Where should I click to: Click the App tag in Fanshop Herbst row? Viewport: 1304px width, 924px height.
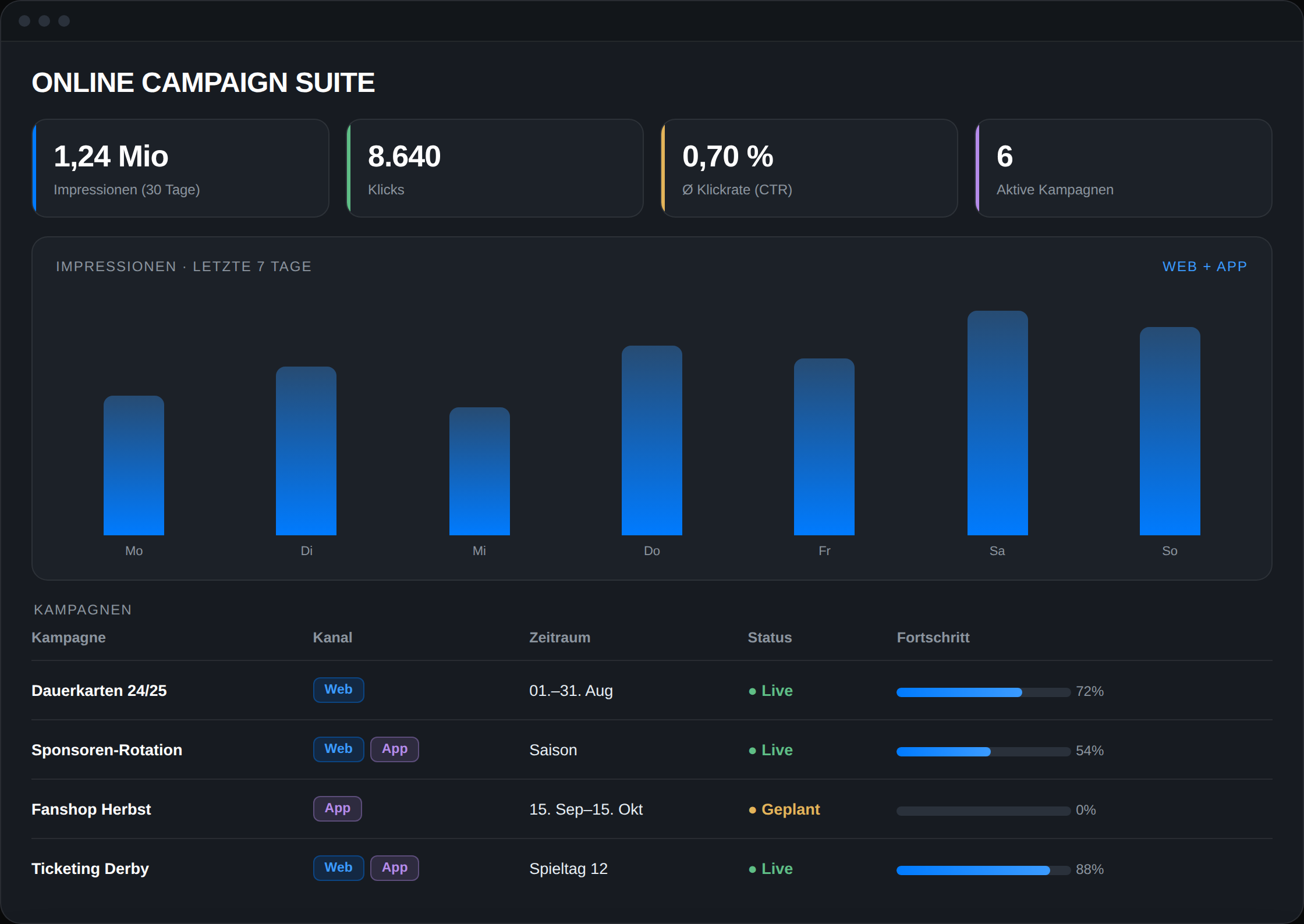338,809
